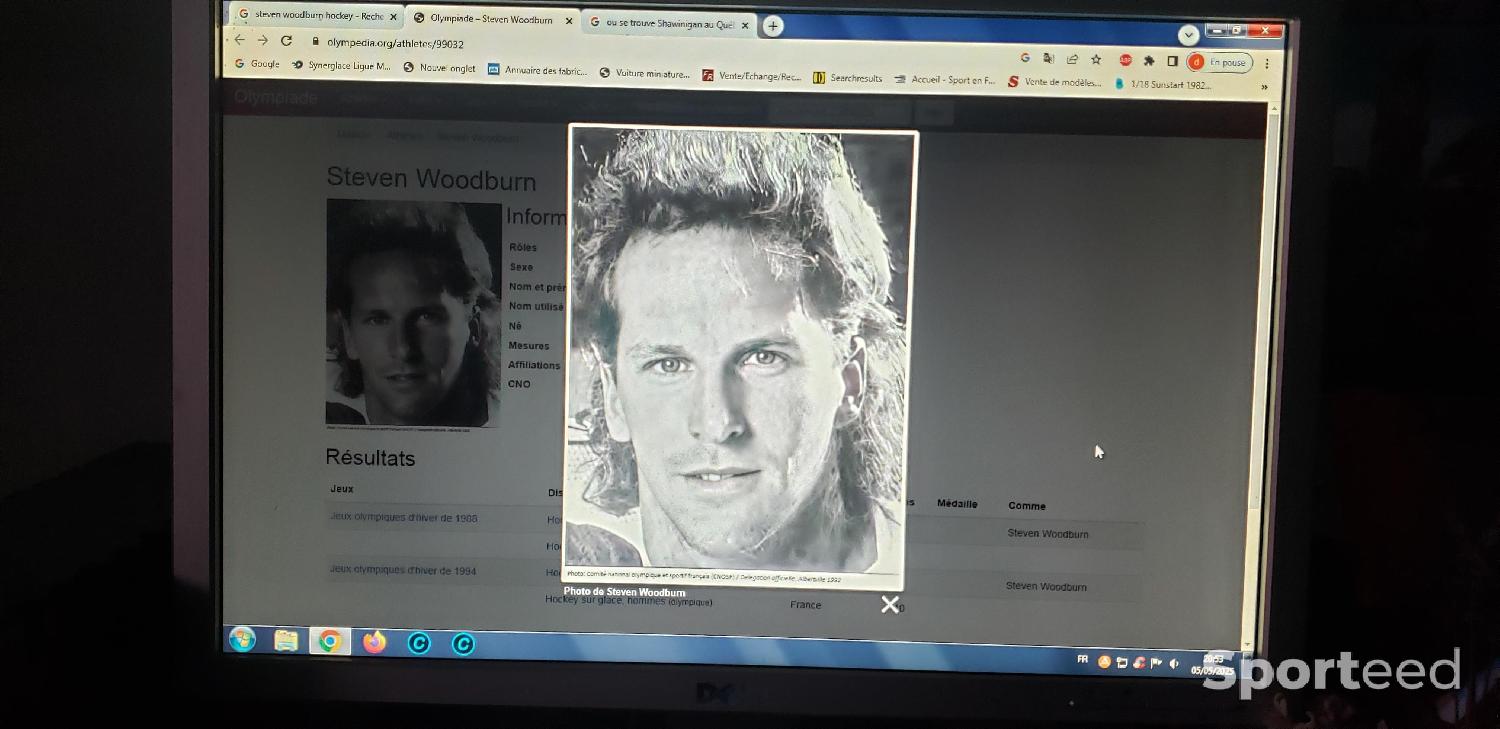Open the Extensions puzzle icon
Image resolution: width=1500 pixels, height=729 pixels.
(x=1149, y=61)
